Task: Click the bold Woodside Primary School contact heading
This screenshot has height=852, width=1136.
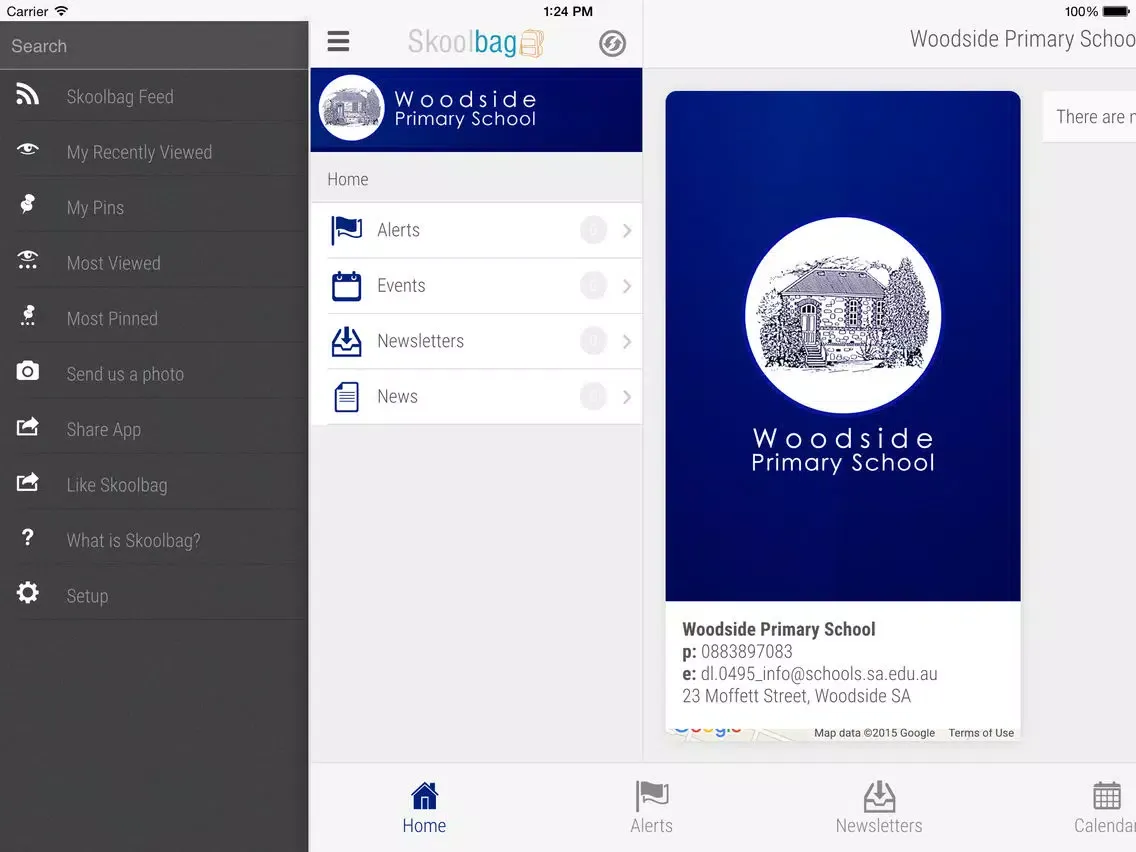Action: pos(779,629)
